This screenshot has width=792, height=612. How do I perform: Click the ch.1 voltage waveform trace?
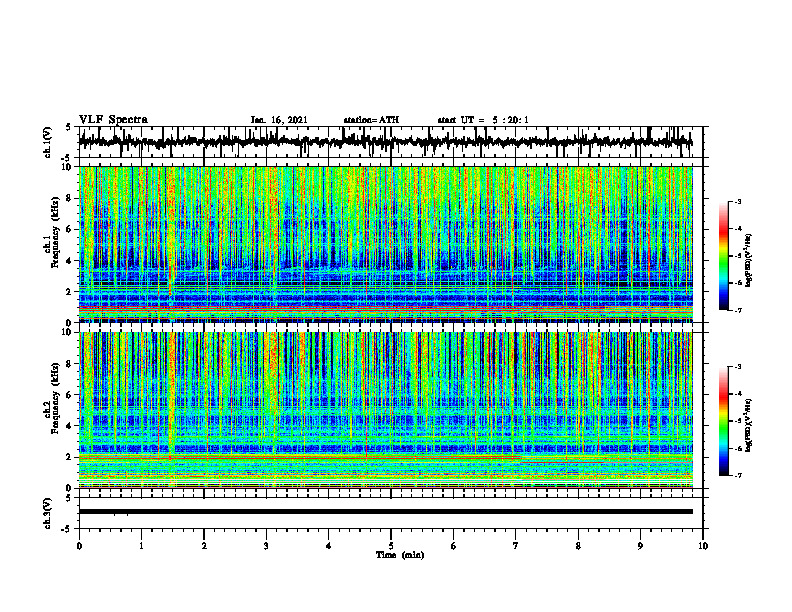pyautogui.click(x=385, y=142)
